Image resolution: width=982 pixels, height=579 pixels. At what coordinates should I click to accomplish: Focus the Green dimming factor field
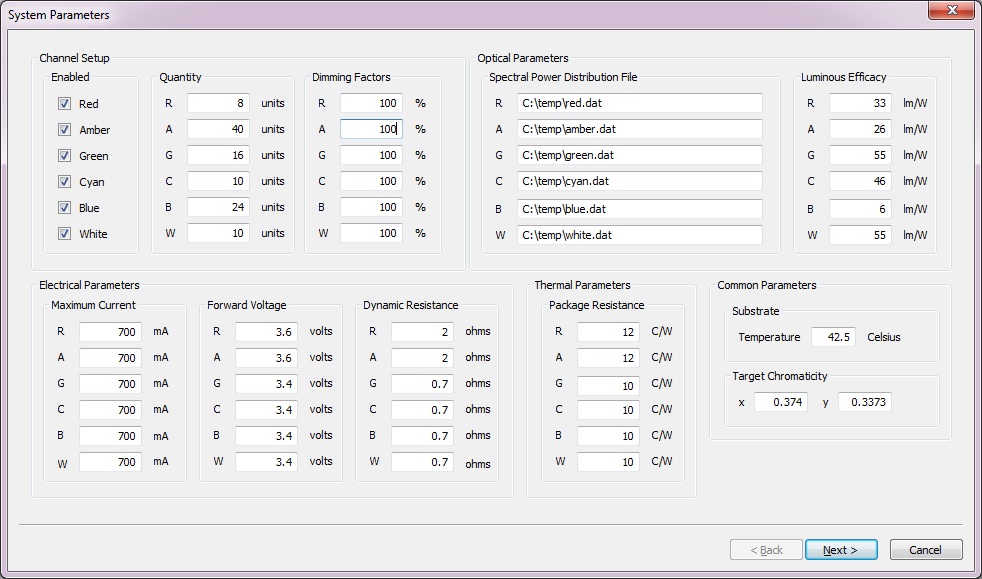[x=371, y=155]
